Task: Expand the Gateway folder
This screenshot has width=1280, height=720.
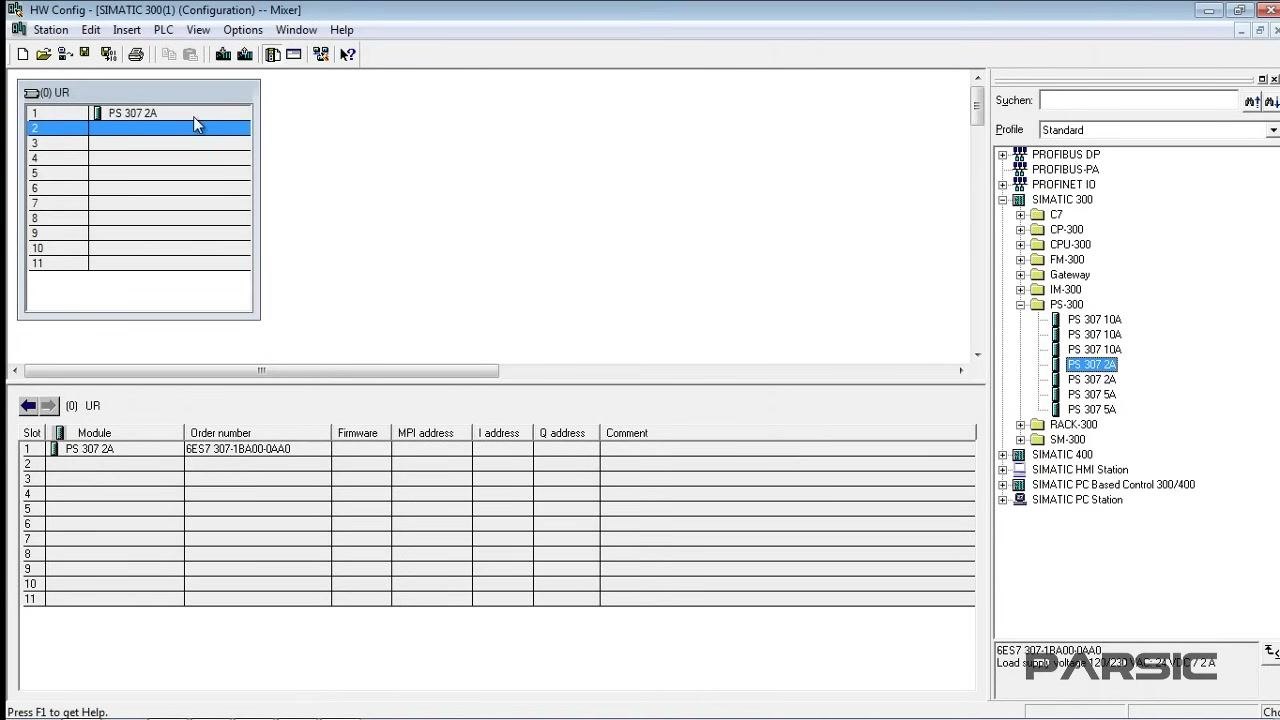Action: point(1021,275)
